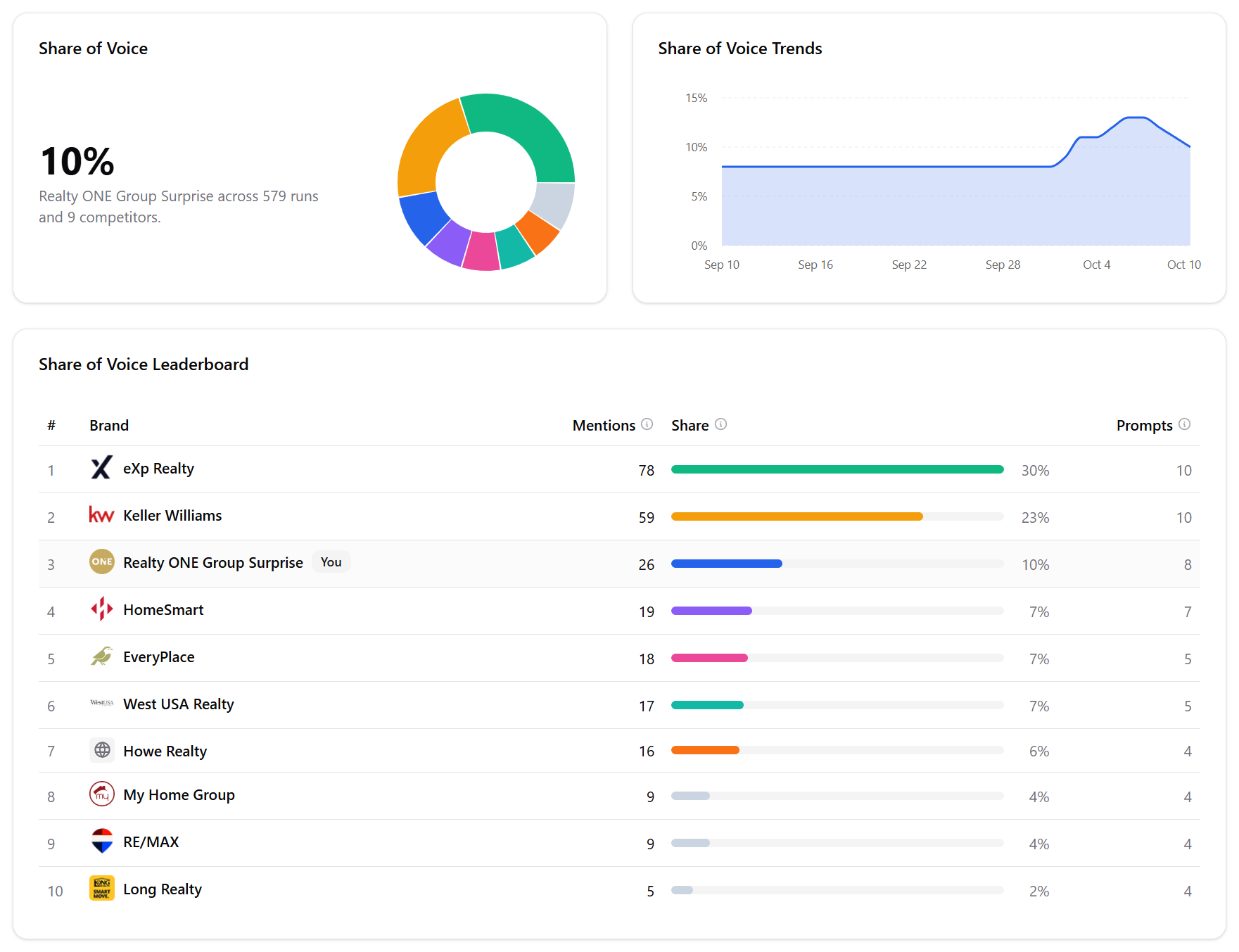Sort by the Share column header
Viewport: 1239px width, 952px height.
[690, 426]
